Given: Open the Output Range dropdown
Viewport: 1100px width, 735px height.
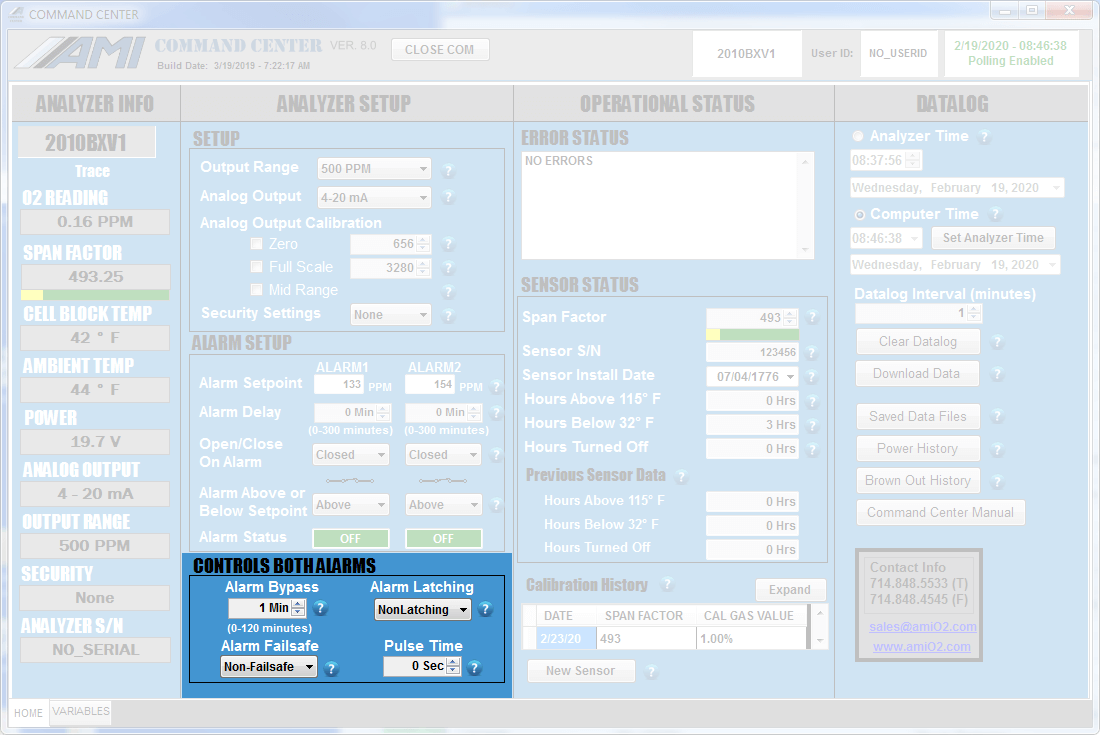Looking at the screenshot, I should 374,168.
